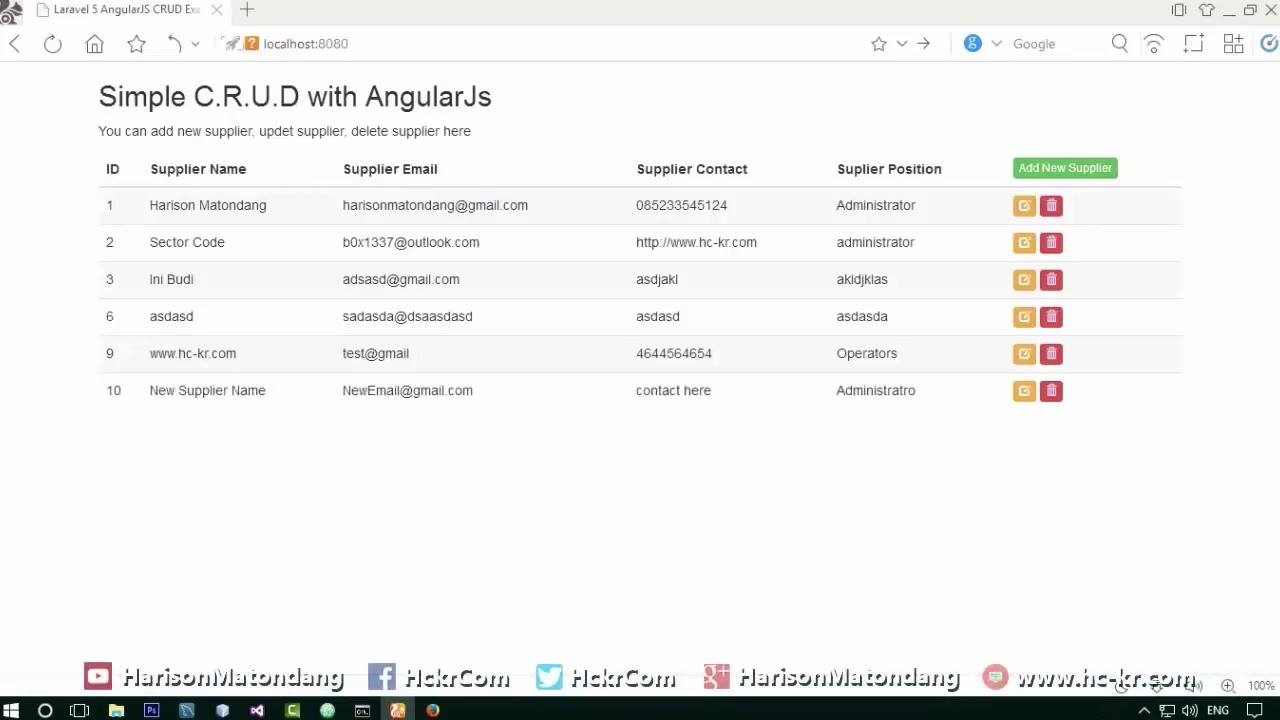
Task: Delete the Sector Code supplier row
Action: (x=1051, y=243)
